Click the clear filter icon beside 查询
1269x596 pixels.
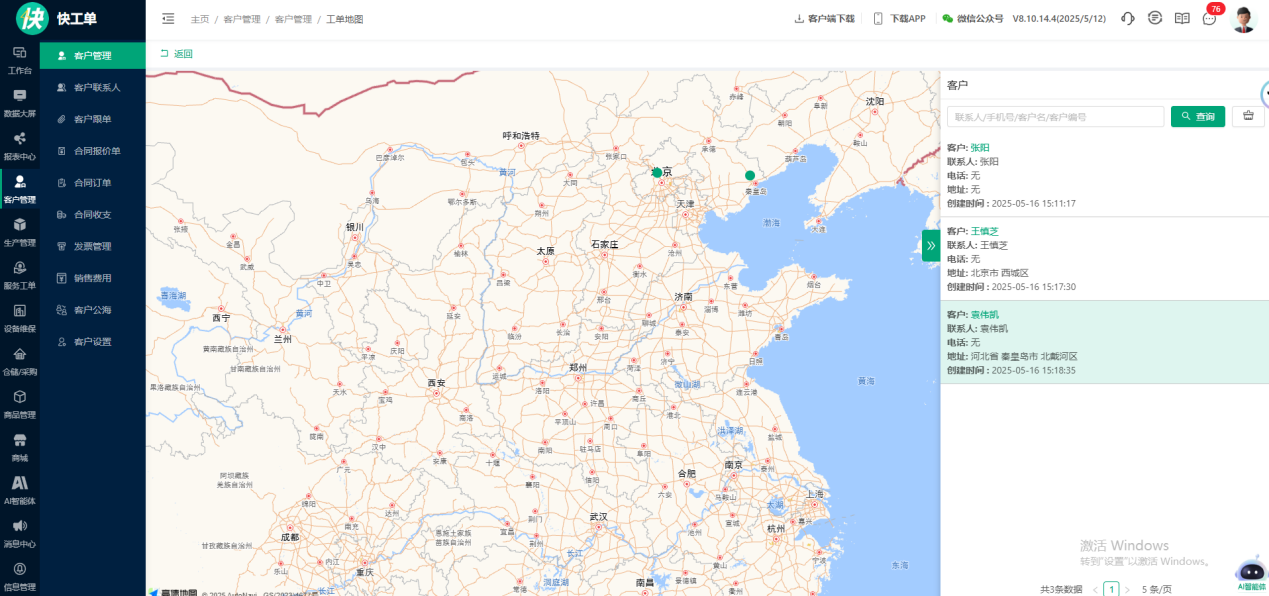click(x=1247, y=116)
